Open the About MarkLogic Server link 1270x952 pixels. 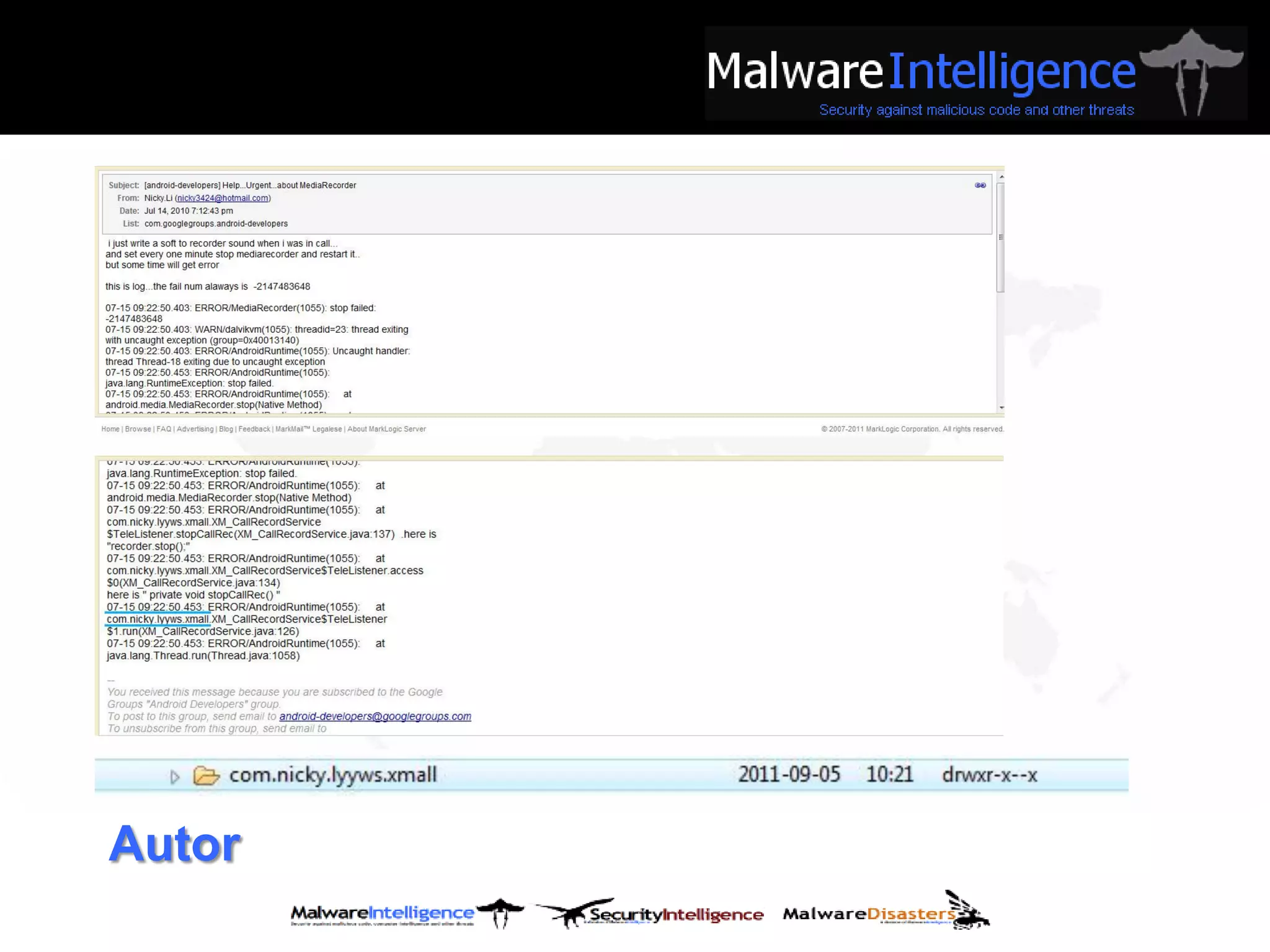386,429
